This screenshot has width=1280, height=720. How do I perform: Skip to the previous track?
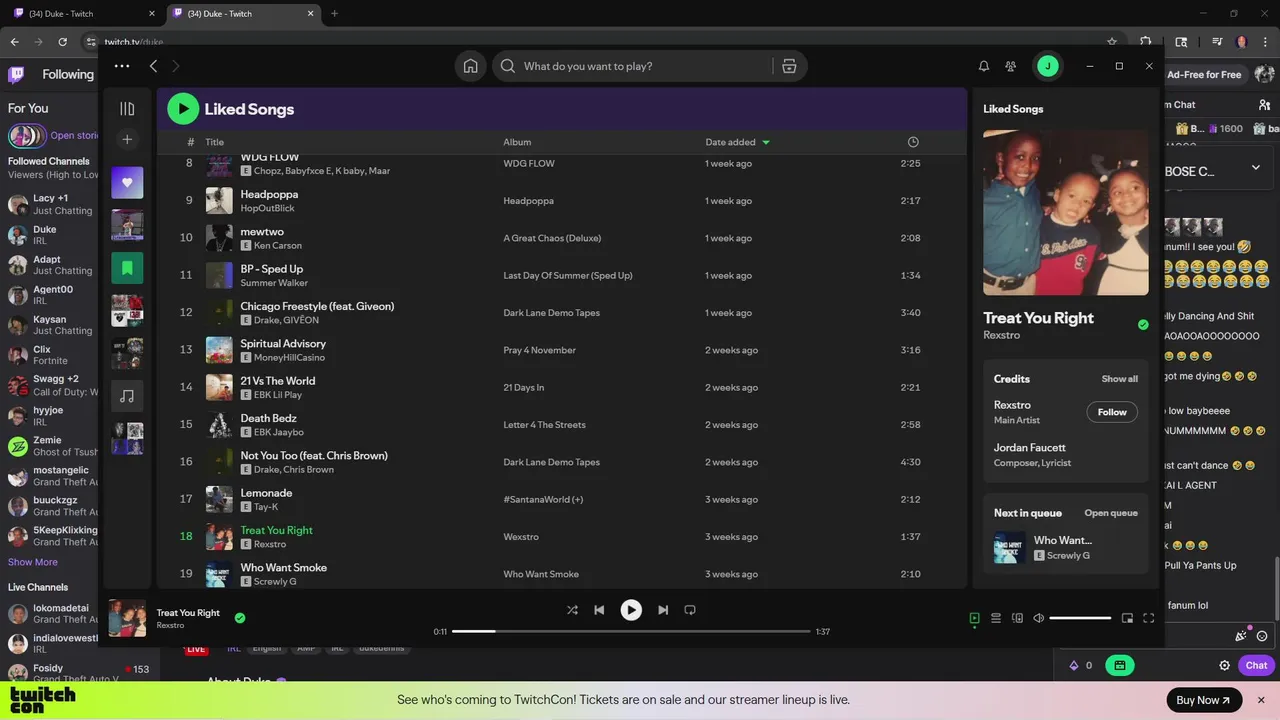[x=599, y=610]
